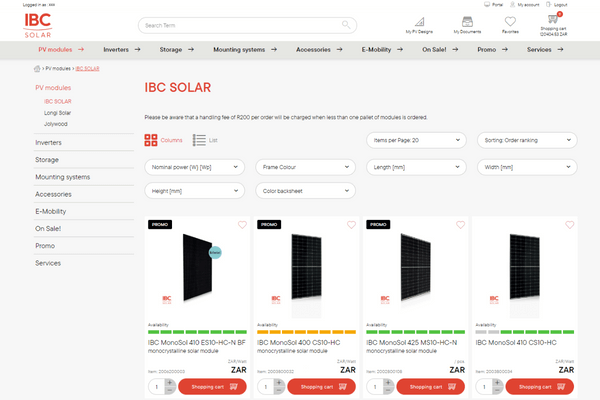Open Promo in top navigation
This screenshot has width=600, height=400.
tap(492, 49)
